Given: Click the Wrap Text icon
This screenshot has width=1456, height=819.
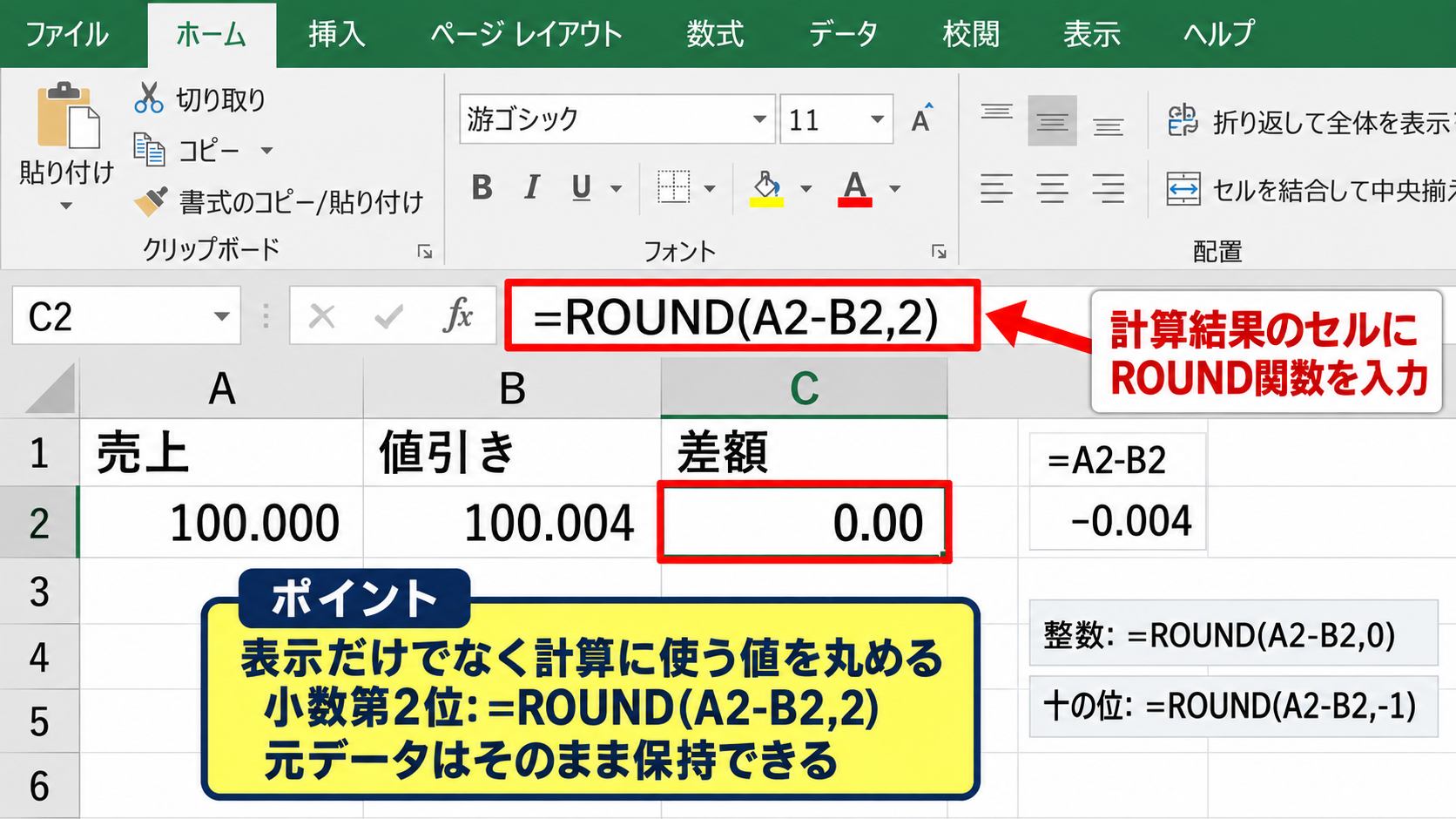Looking at the screenshot, I should click(x=1183, y=120).
